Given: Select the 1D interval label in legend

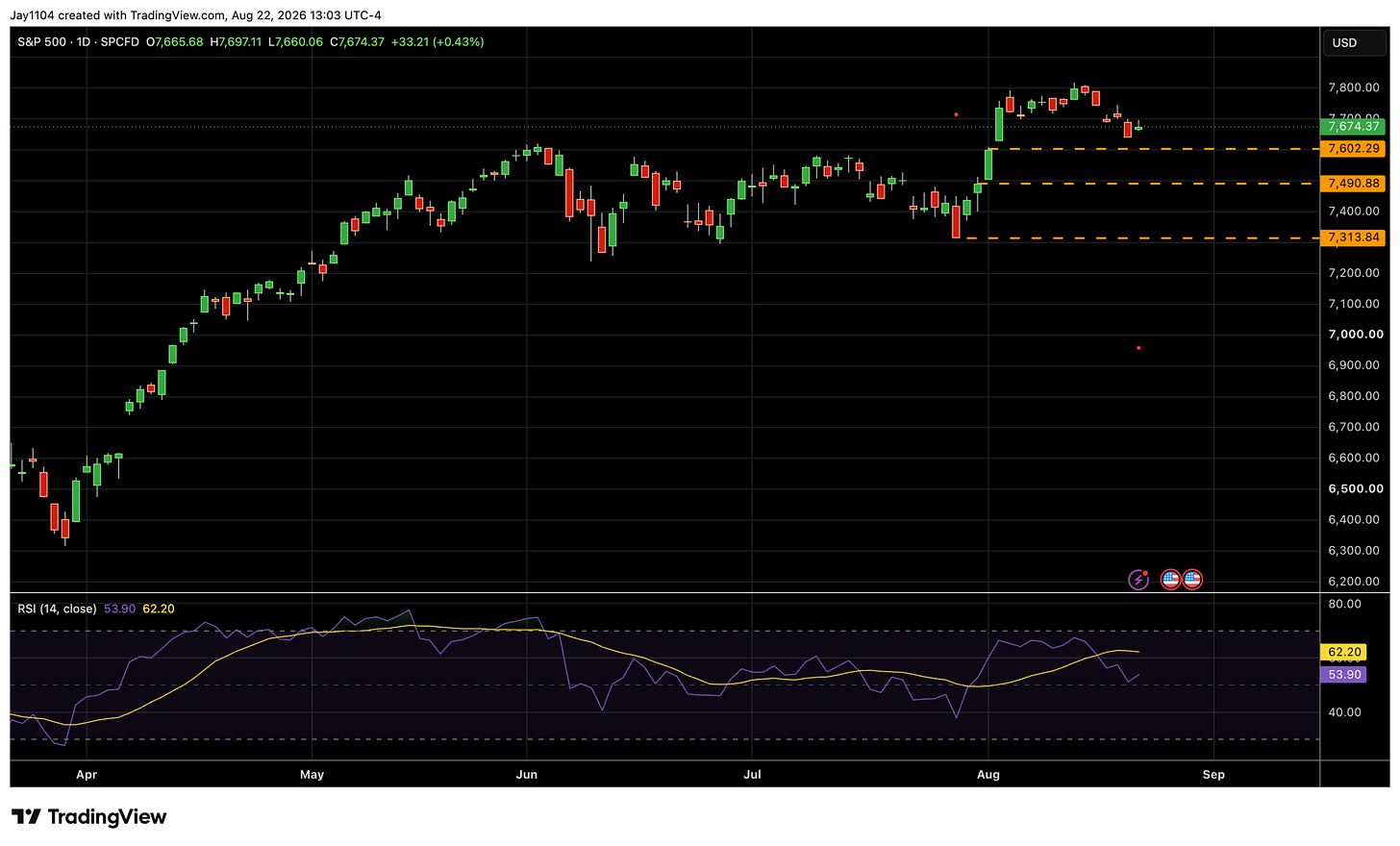Looking at the screenshot, I should click(x=84, y=42).
